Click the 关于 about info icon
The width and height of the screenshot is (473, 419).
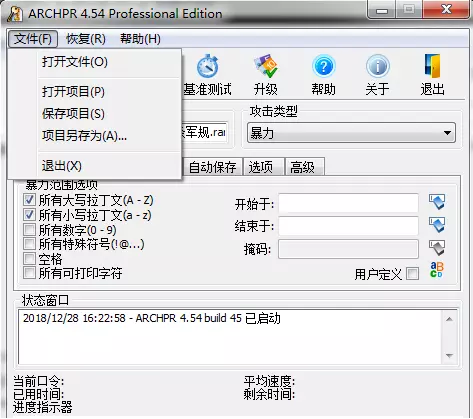click(377, 66)
